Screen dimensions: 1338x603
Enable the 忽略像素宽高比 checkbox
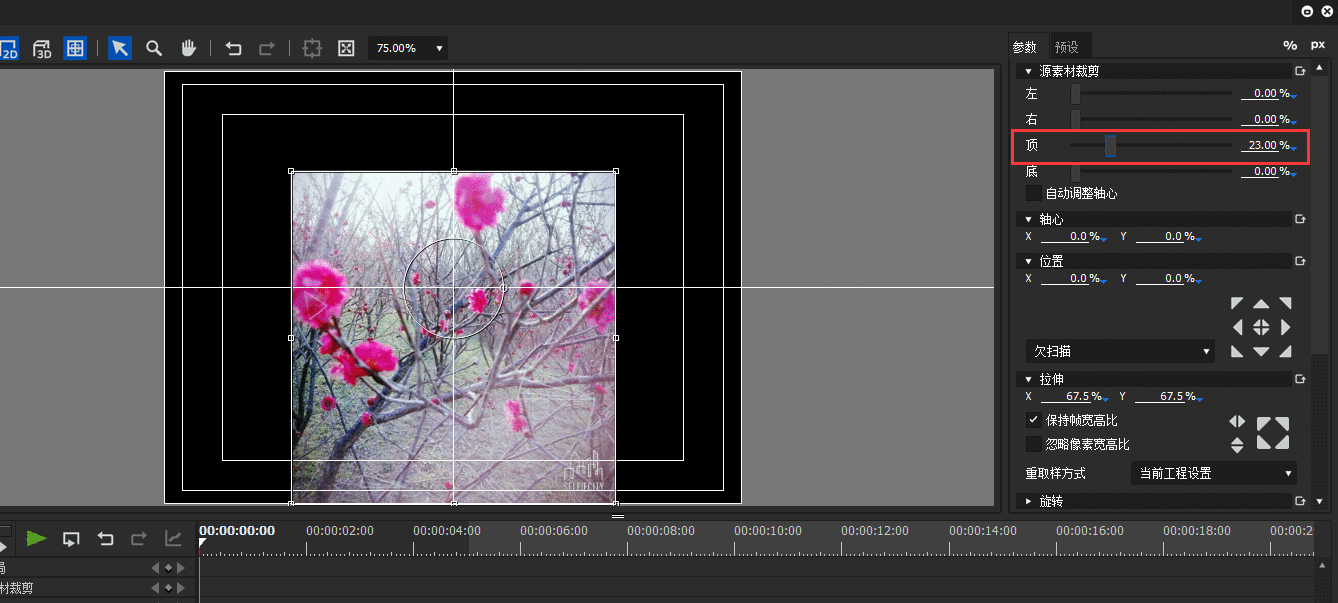[x=1034, y=444]
